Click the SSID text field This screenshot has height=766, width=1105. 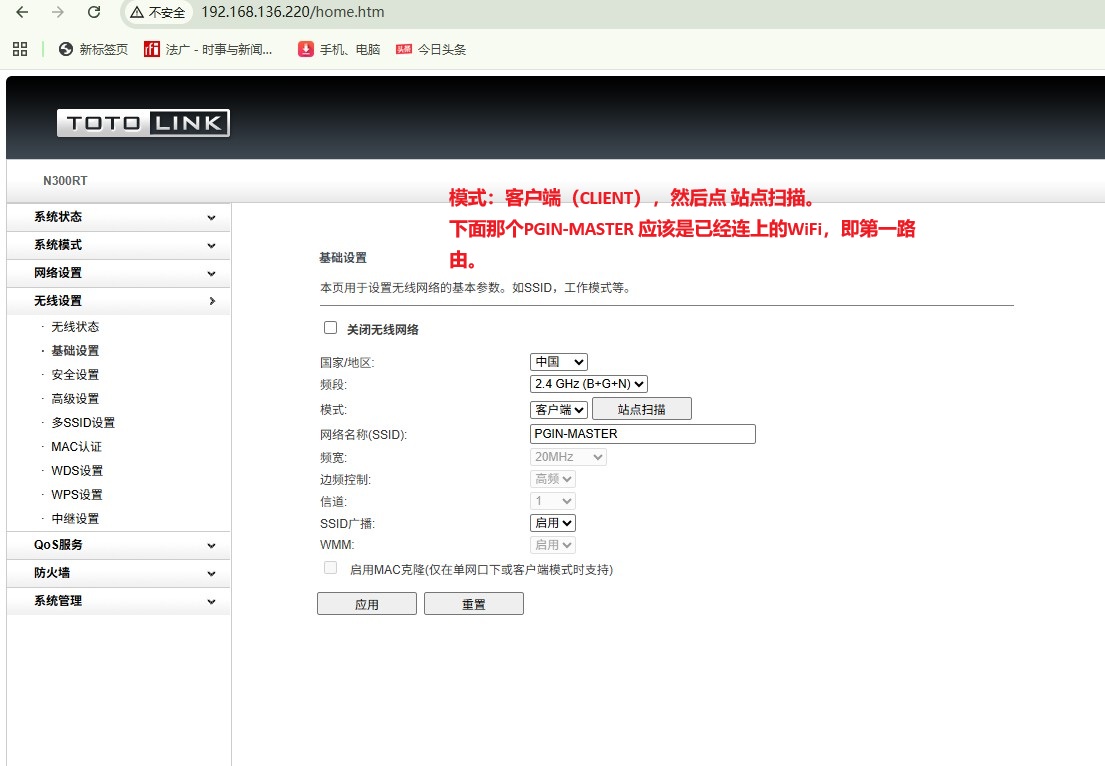[642, 434]
